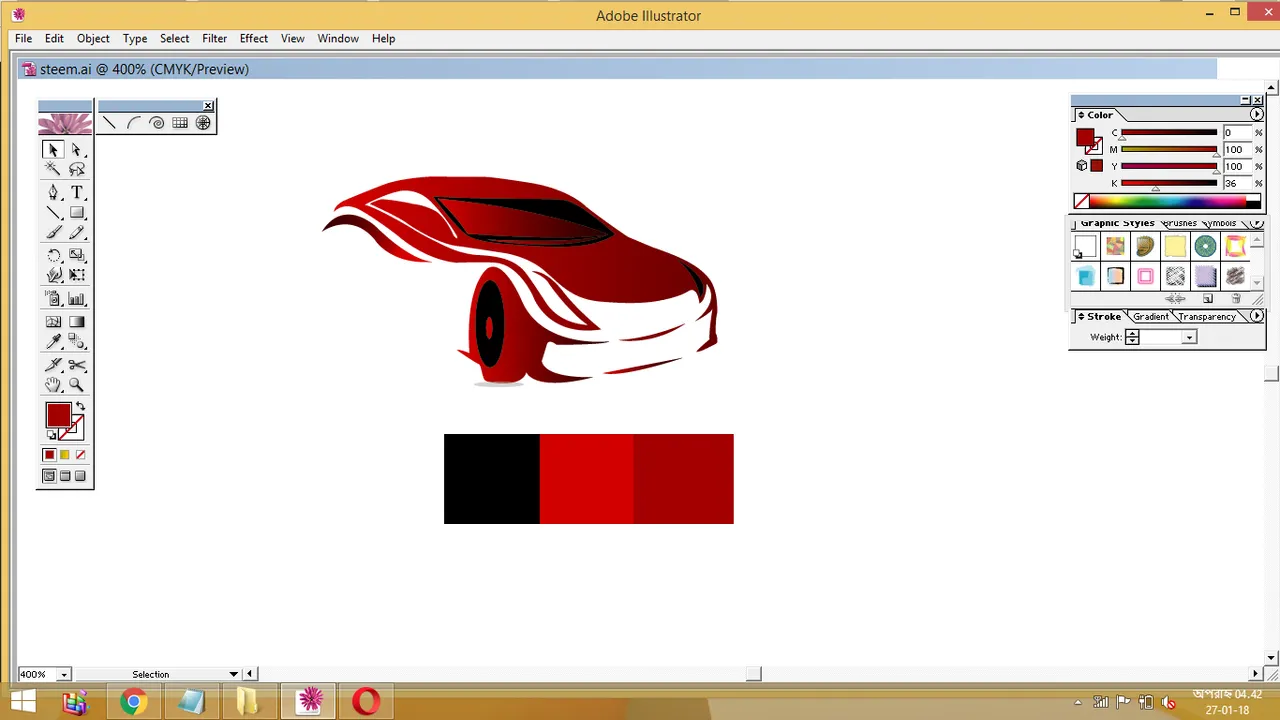Switch to Standard Screen Mode
This screenshot has width=1280, height=720.
[x=49, y=476]
